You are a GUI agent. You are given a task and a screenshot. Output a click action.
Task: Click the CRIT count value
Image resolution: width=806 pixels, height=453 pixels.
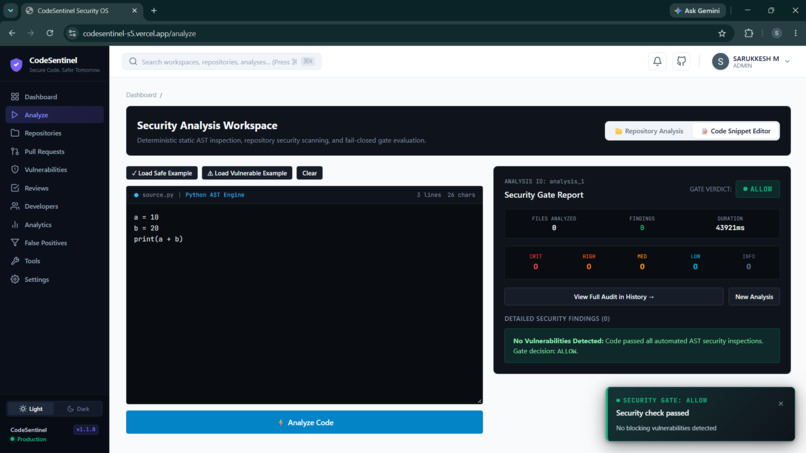[x=536, y=267]
